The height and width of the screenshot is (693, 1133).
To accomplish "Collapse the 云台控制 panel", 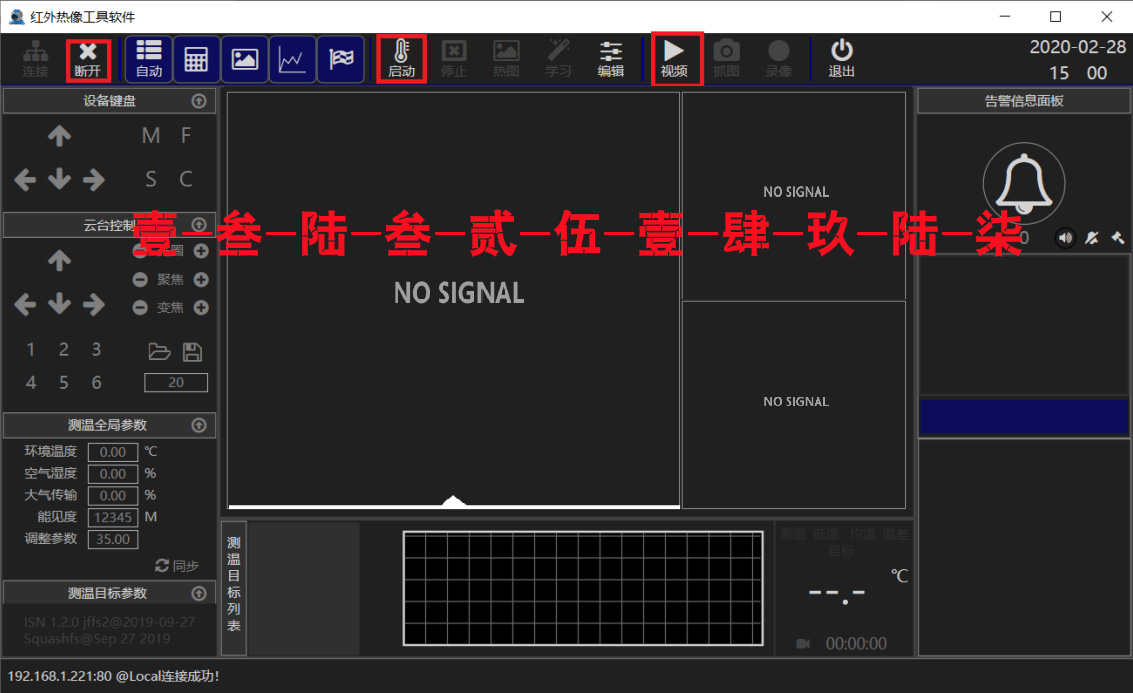I will click(x=198, y=224).
